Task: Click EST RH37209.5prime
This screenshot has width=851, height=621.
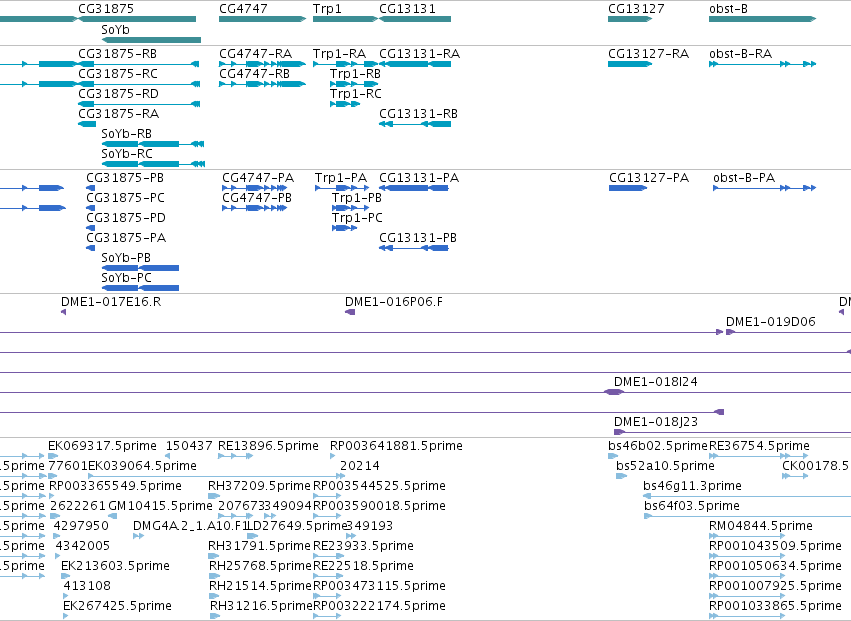Action: pos(259,486)
